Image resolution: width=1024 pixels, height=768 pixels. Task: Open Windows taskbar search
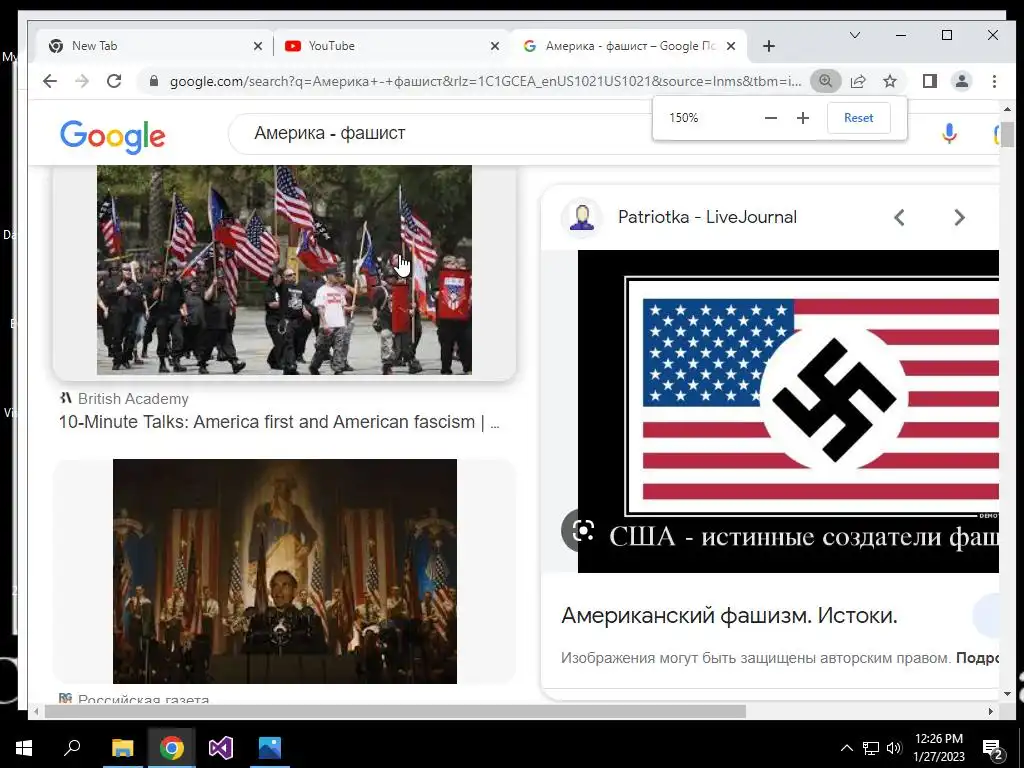[x=72, y=748]
